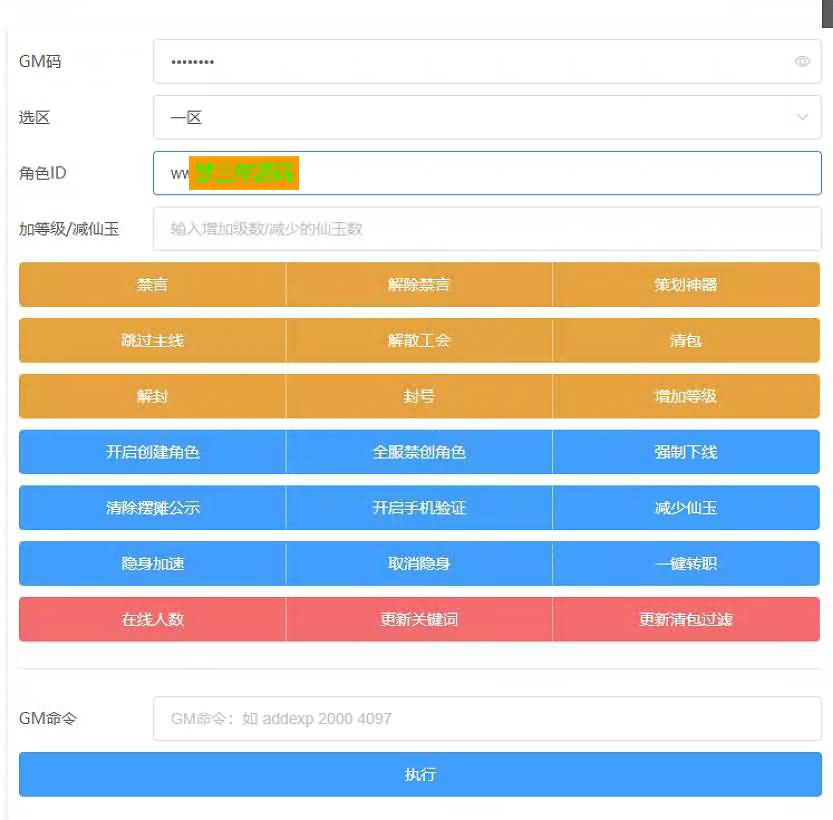The height and width of the screenshot is (820, 833).
Task: Click the 一键转职 button
Action: [686, 563]
